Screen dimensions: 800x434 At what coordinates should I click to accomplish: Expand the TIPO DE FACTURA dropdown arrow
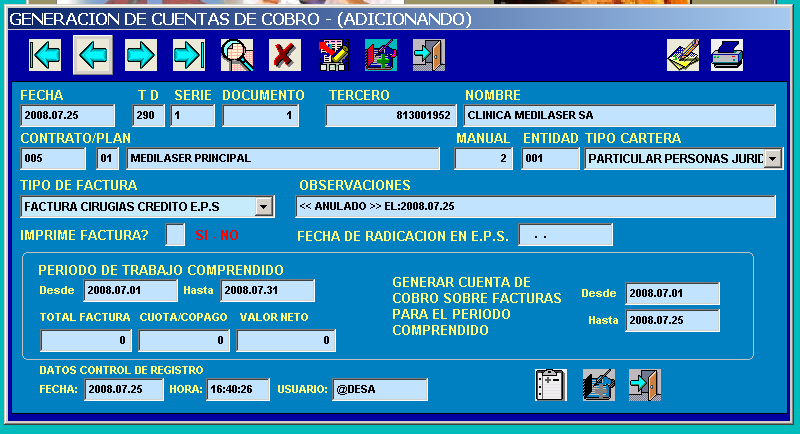point(264,207)
